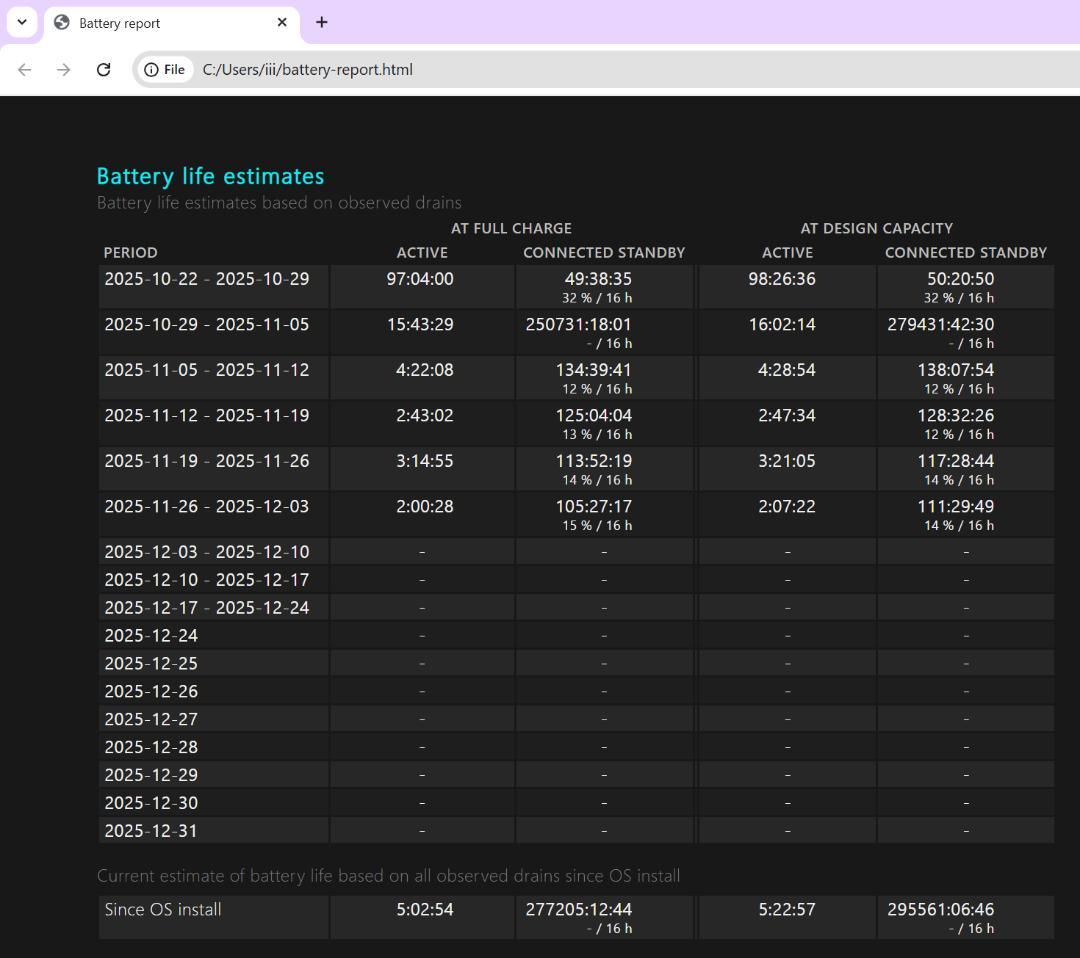Image resolution: width=1080 pixels, height=958 pixels.
Task: Click the Battery life estimates heading
Action: [x=210, y=176]
